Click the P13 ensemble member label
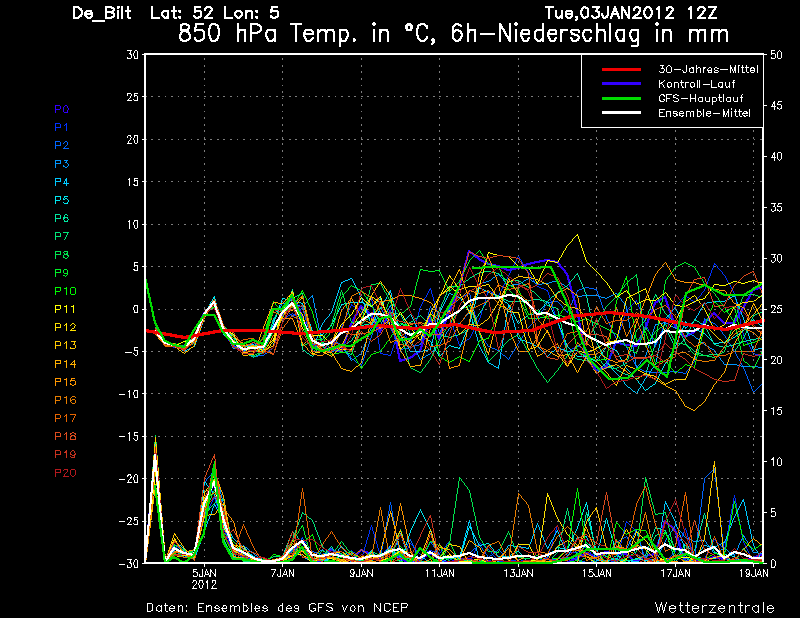This screenshot has width=800, height=618. point(65,345)
